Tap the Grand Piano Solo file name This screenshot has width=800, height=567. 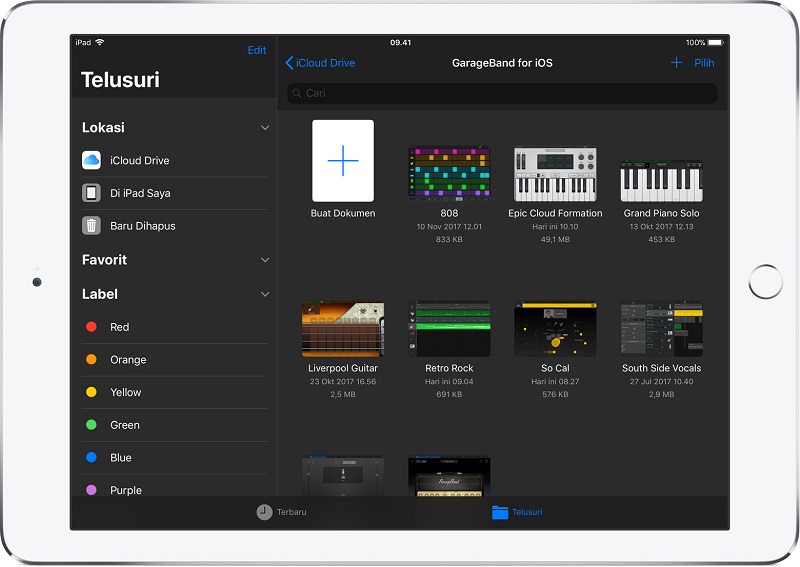tap(661, 213)
